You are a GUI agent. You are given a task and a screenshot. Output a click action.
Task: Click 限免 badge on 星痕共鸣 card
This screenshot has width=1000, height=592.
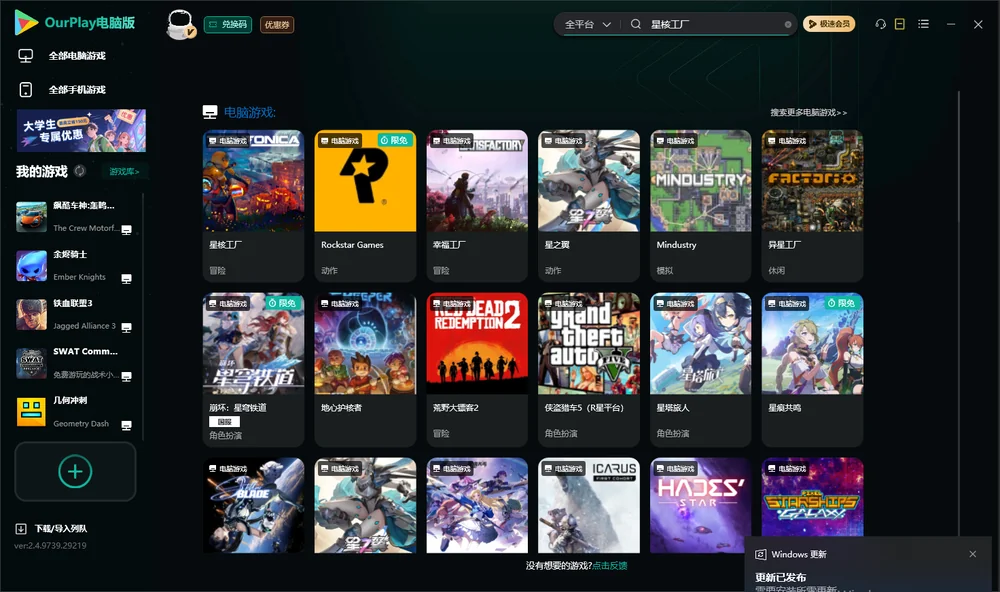tap(842, 303)
